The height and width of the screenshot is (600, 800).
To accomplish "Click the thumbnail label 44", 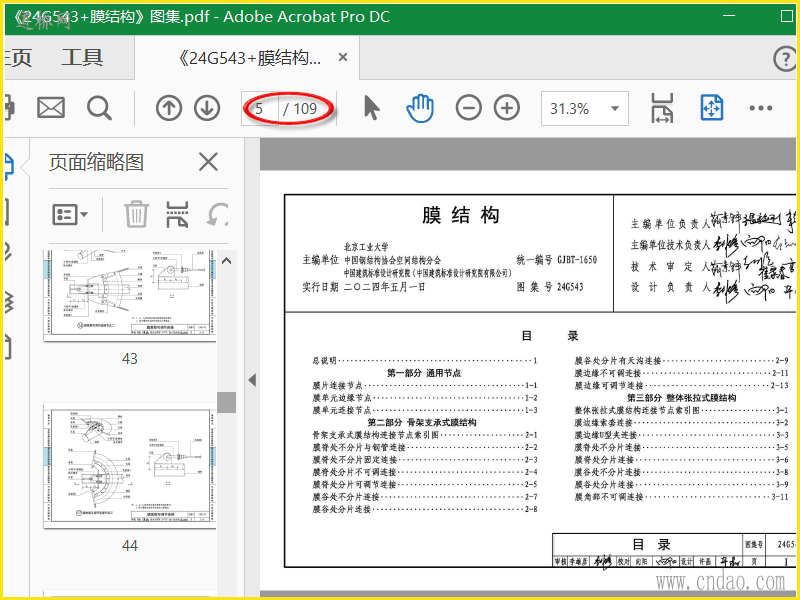I will tap(130, 545).
